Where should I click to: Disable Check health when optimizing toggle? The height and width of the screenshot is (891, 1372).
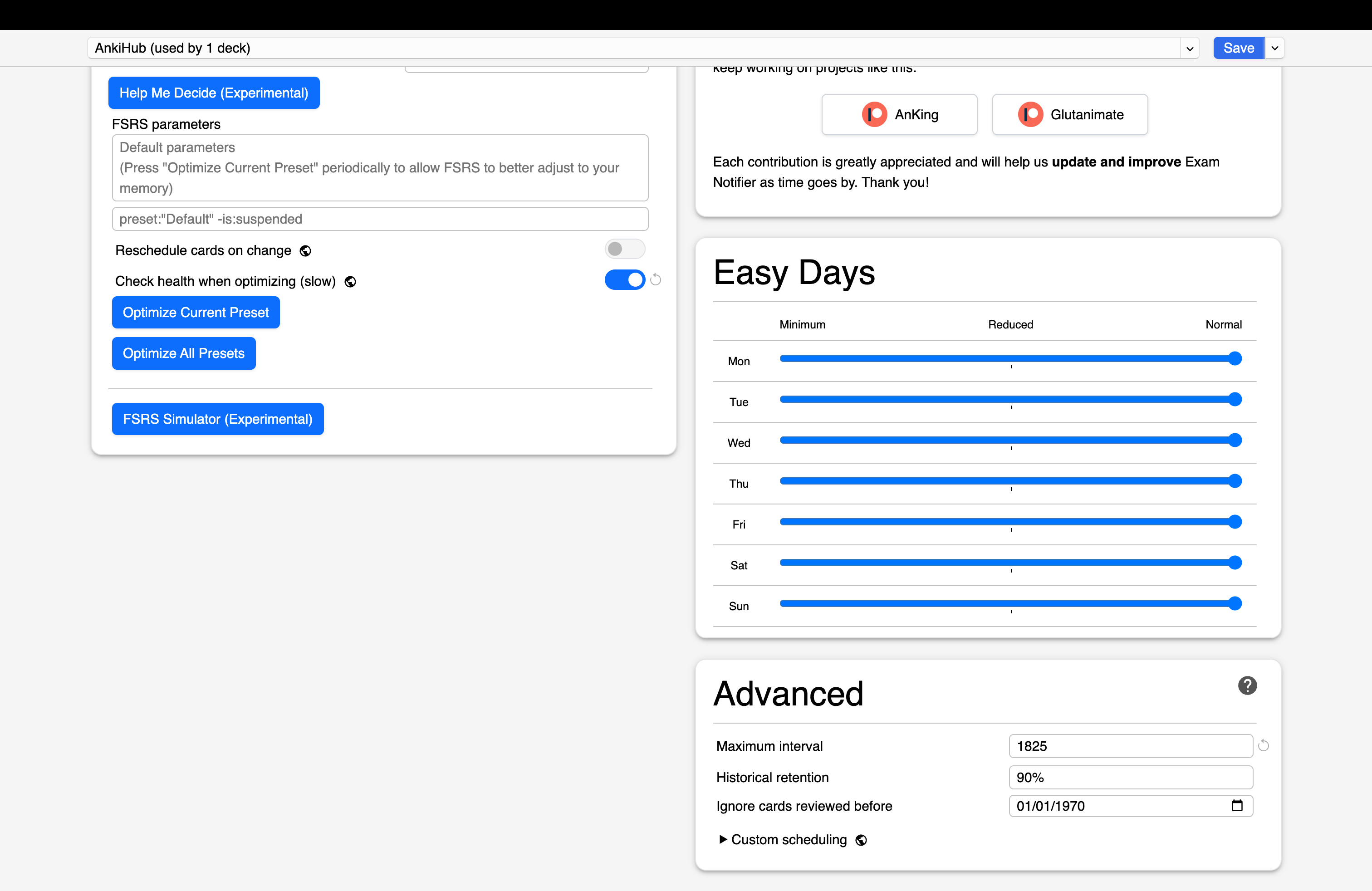[x=625, y=280]
